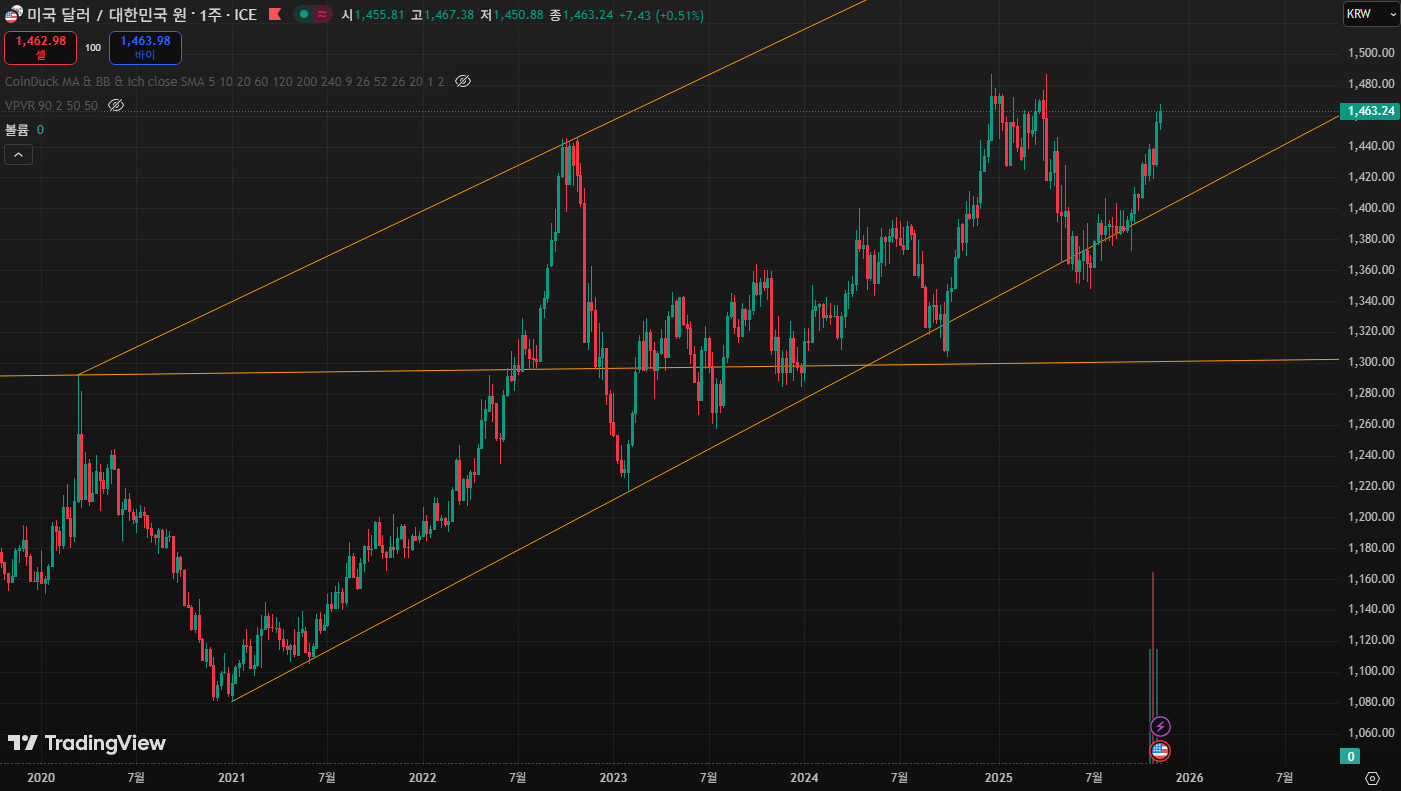Viewport: 1401px width, 791px height.
Task: Click the high value 1,467.38
Action: point(449,16)
